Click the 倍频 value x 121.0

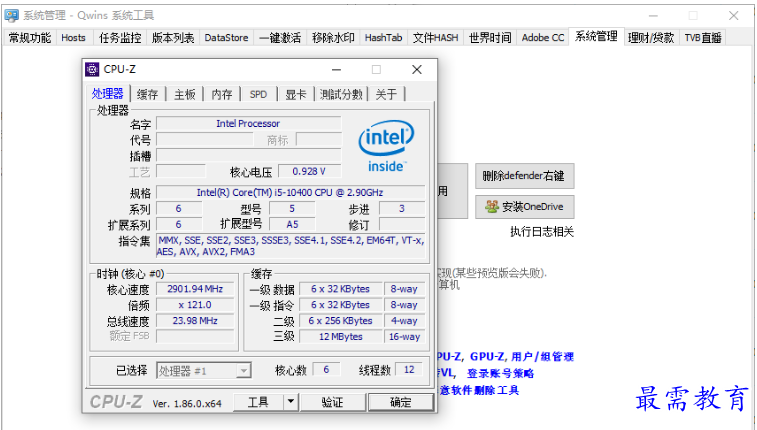pyautogui.click(x=195, y=305)
